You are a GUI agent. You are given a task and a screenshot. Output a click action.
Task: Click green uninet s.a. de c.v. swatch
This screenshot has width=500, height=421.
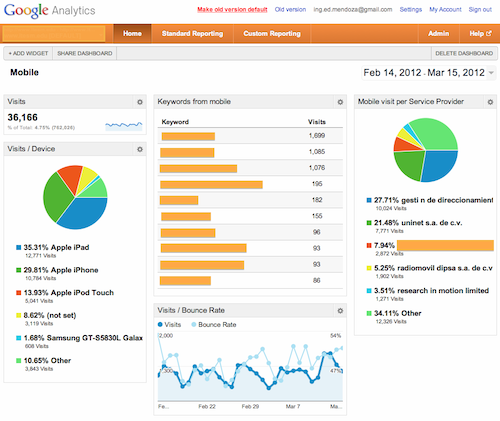(x=369, y=223)
